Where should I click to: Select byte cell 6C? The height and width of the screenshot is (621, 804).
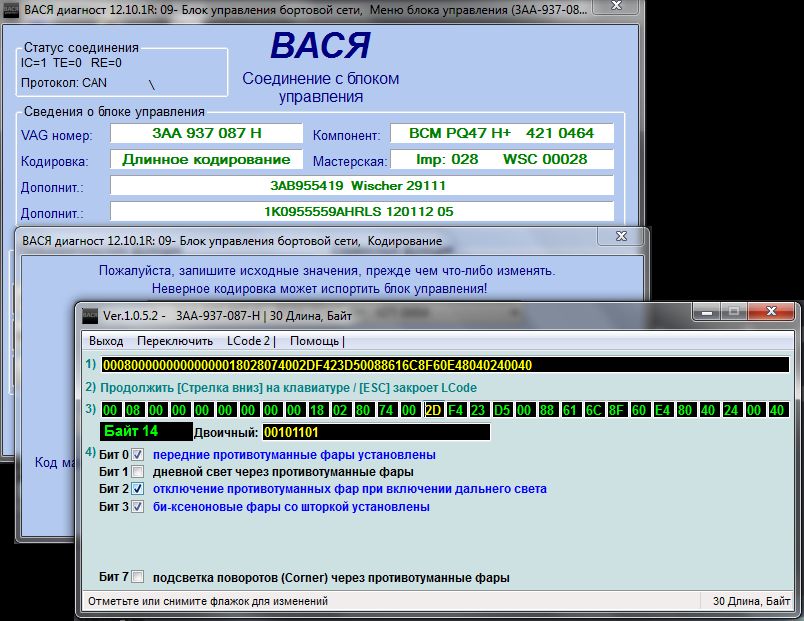coord(593,410)
